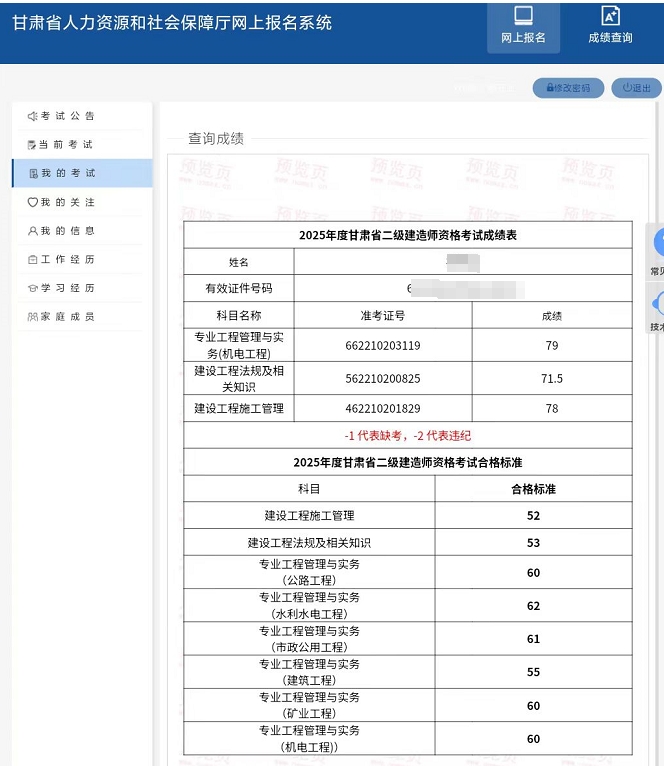Click the 退出 logout button
This screenshot has width=664, height=766.
(x=636, y=88)
